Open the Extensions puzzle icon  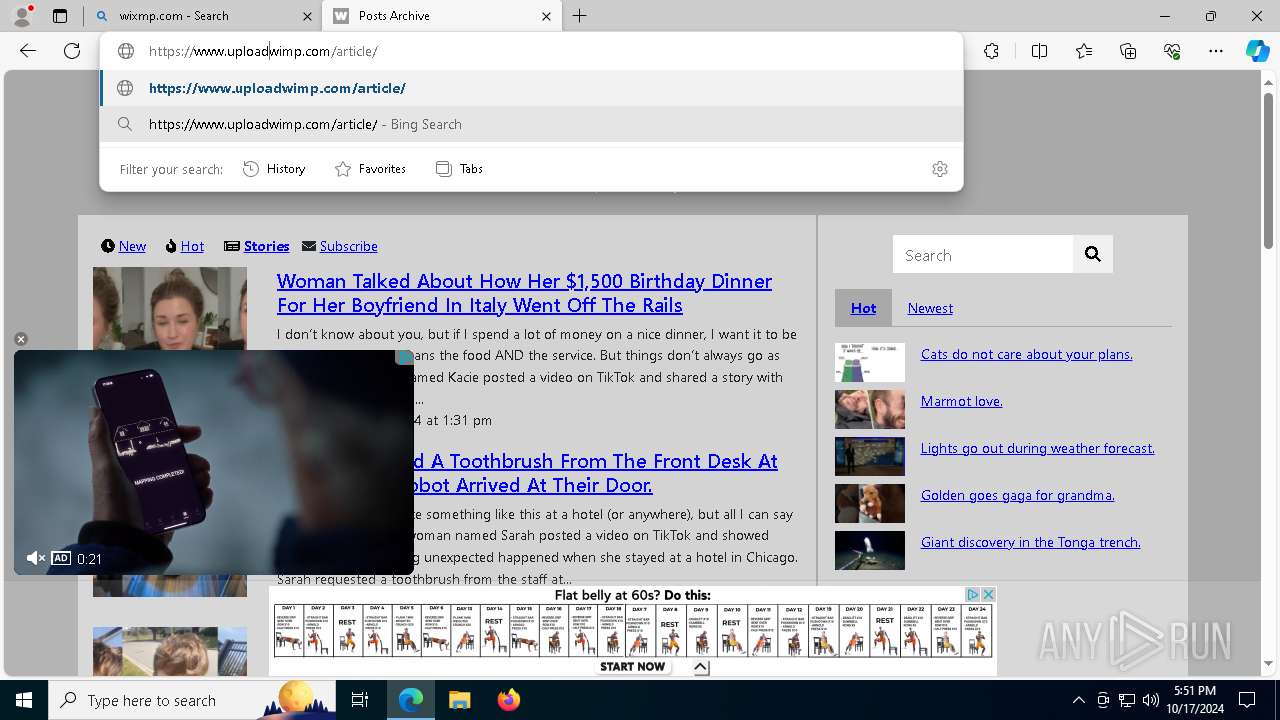991,51
